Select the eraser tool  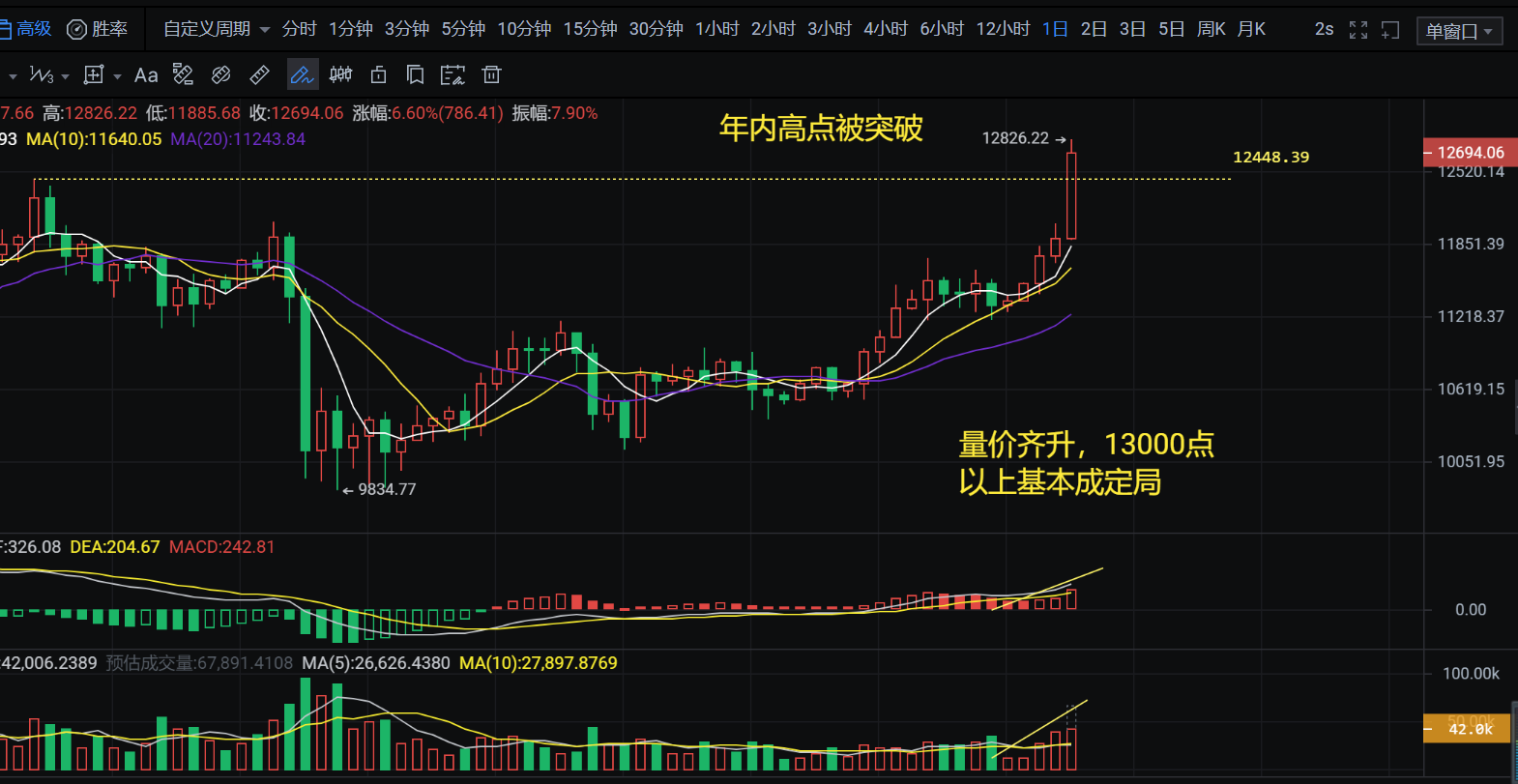click(221, 74)
